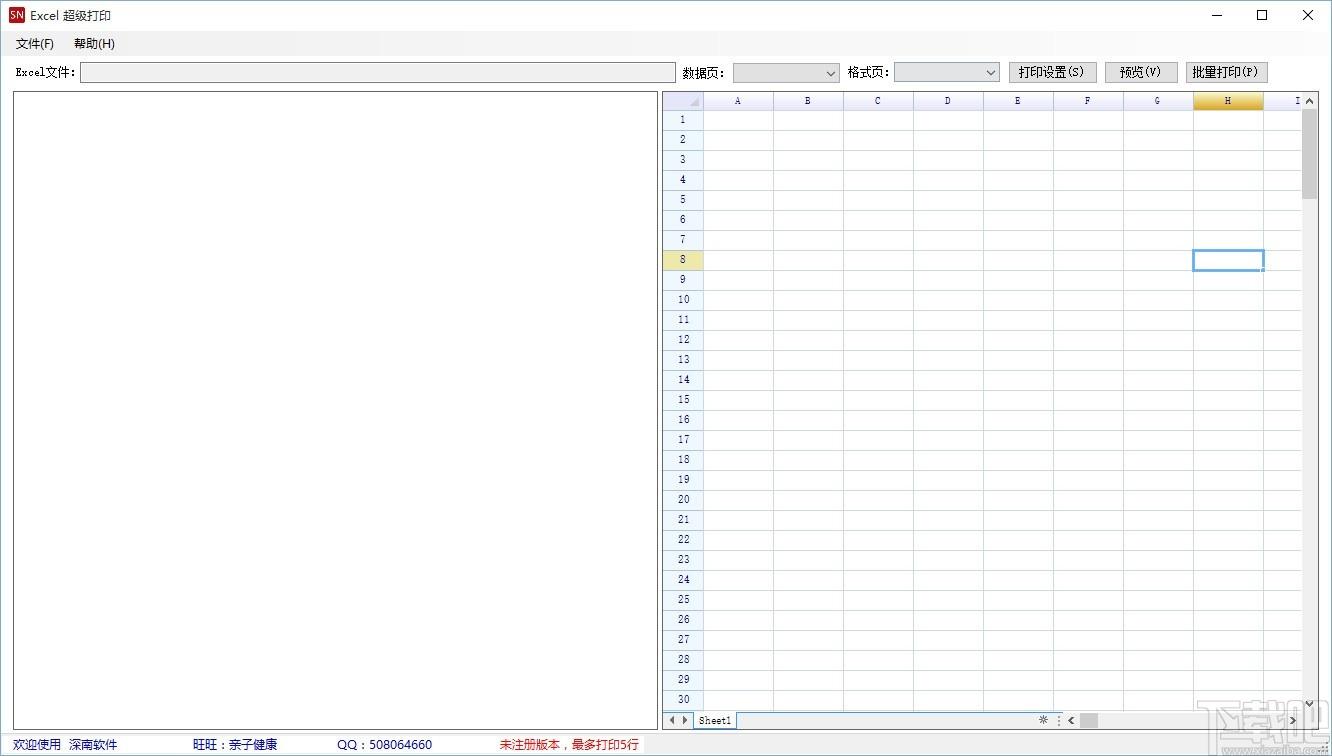The width and height of the screenshot is (1332, 756).
Task: Open the 帮助(H) menu
Action: click(x=94, y=44)
